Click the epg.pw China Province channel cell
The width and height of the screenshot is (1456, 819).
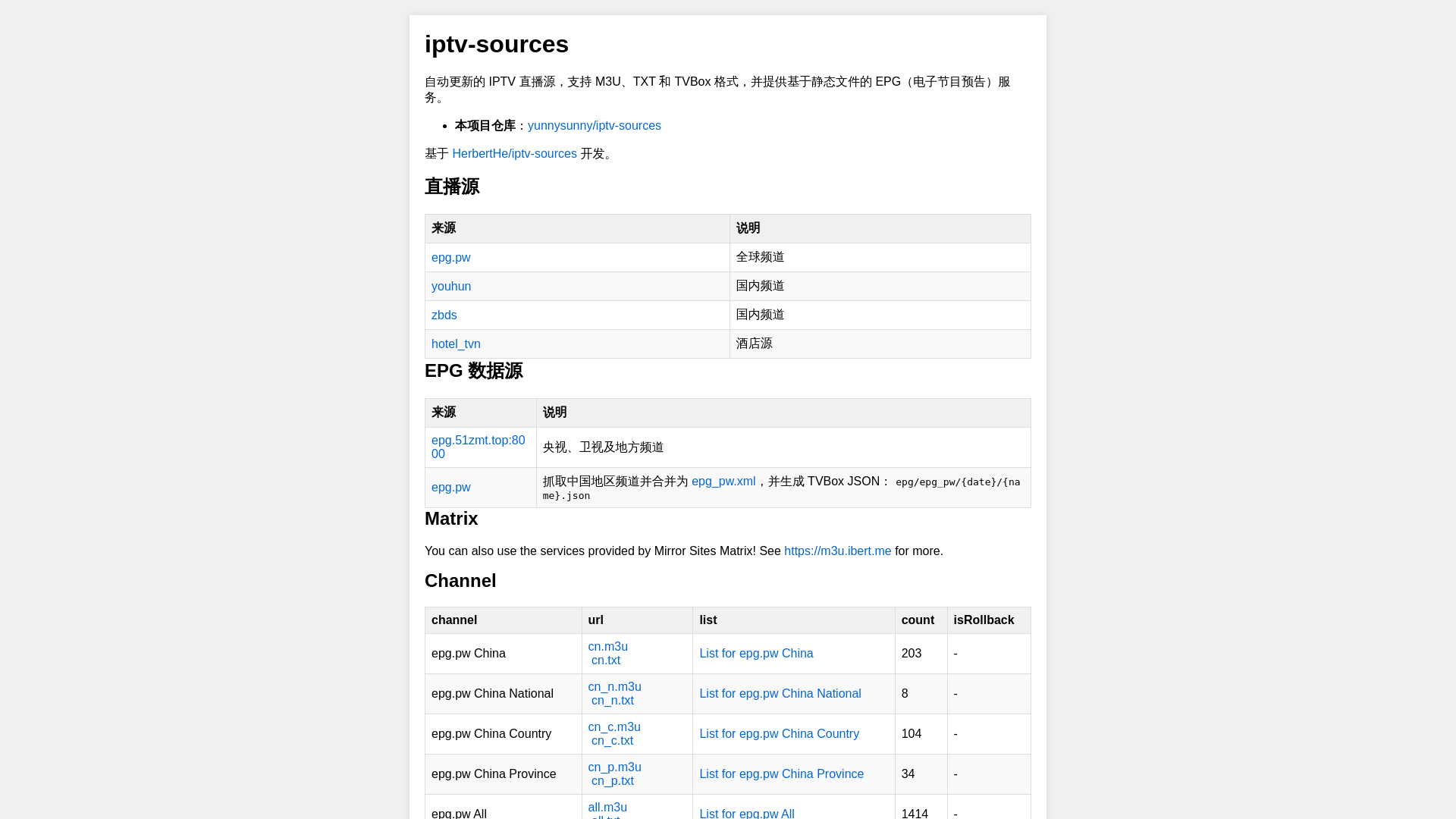tap(504, 774)
